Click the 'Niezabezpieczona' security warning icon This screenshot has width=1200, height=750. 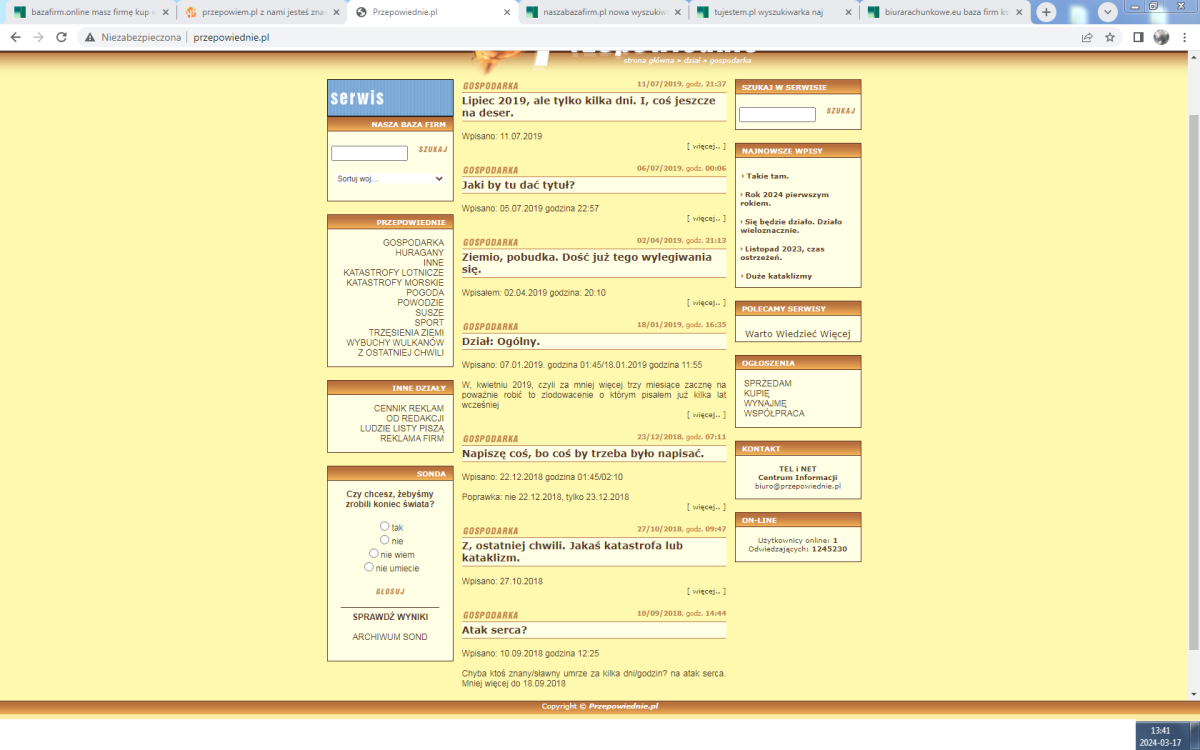(x=91, y=37)
